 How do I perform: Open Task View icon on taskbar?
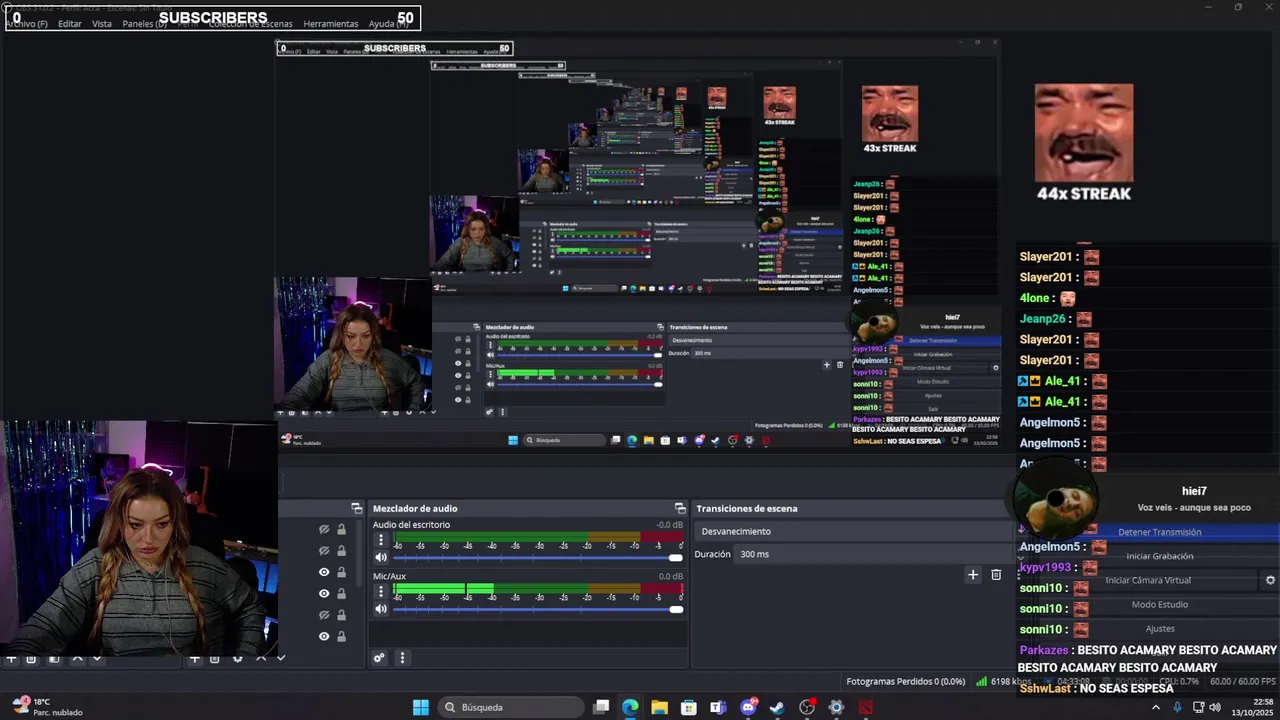pyautogui.click(x=601, y=707)
